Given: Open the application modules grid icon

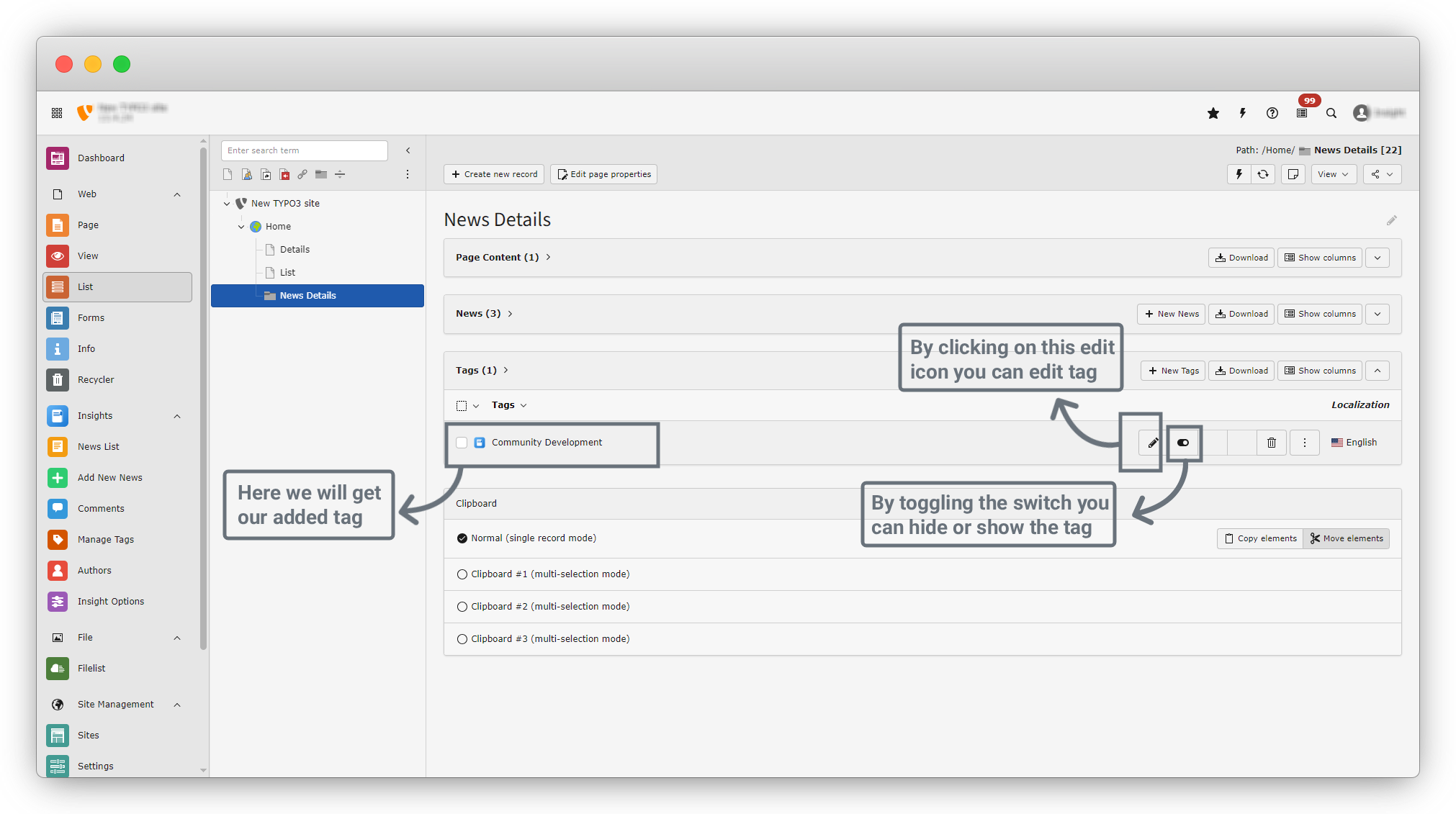Looking at the screenshot, I should [x=57, y=113].
